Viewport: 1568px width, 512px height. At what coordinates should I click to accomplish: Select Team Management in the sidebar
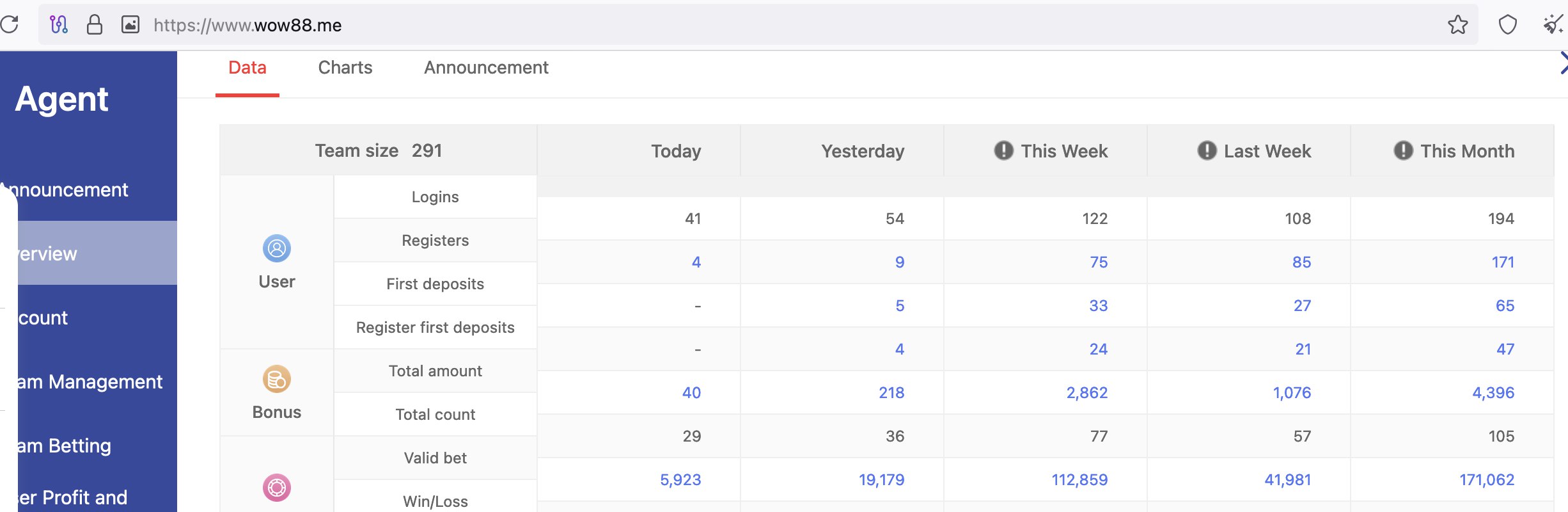(x=90, y=382)
